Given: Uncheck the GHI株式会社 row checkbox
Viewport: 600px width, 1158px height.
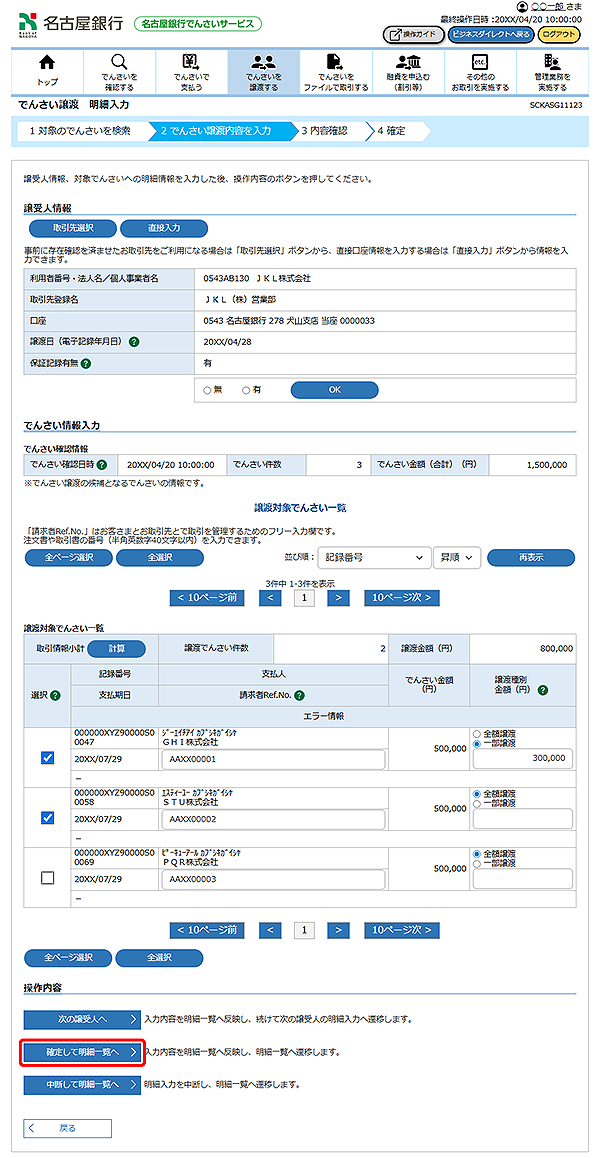Looking at the screenshot, I should (47, 758).
